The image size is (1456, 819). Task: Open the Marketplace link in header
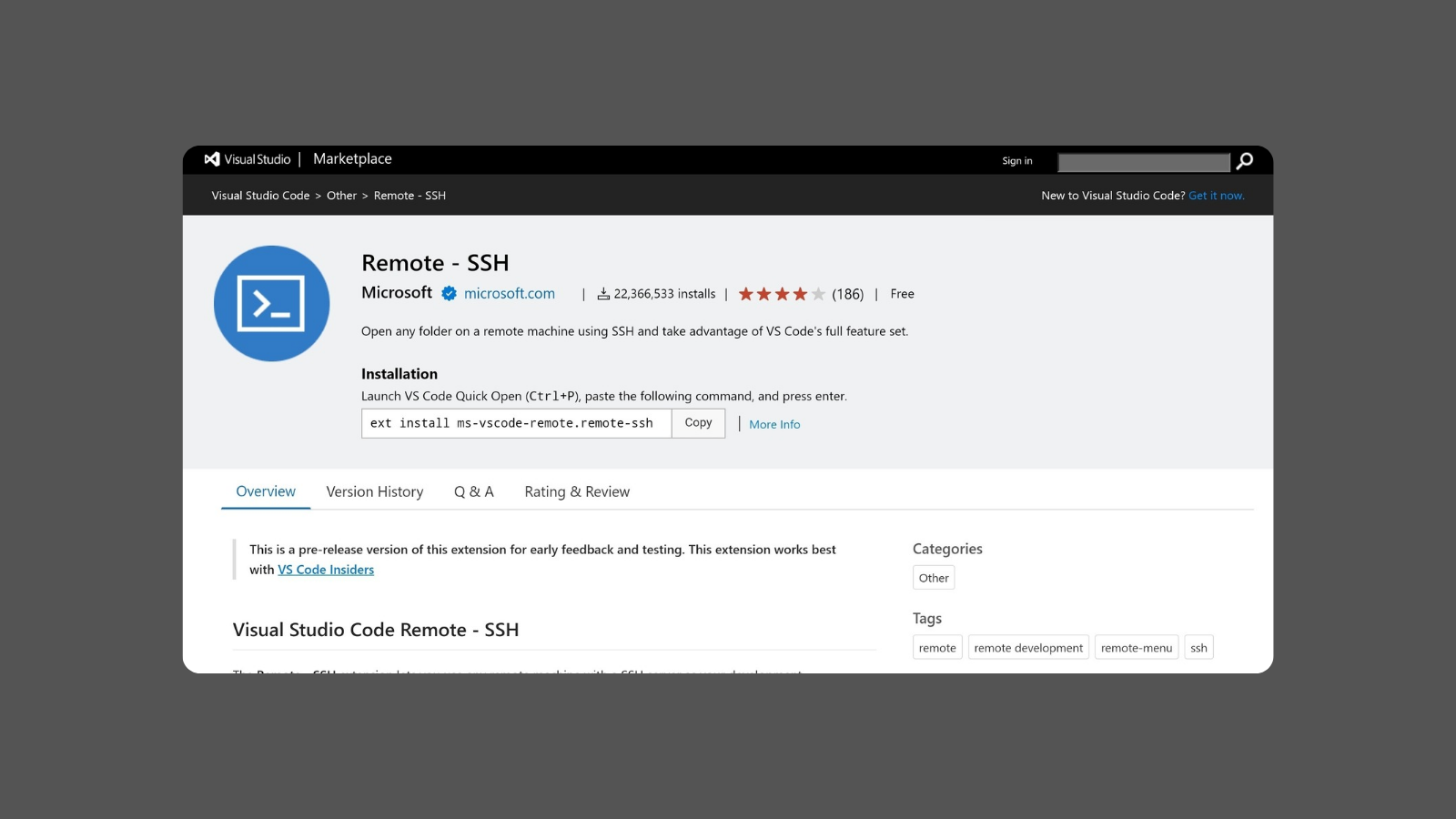(x=352, y=159)
